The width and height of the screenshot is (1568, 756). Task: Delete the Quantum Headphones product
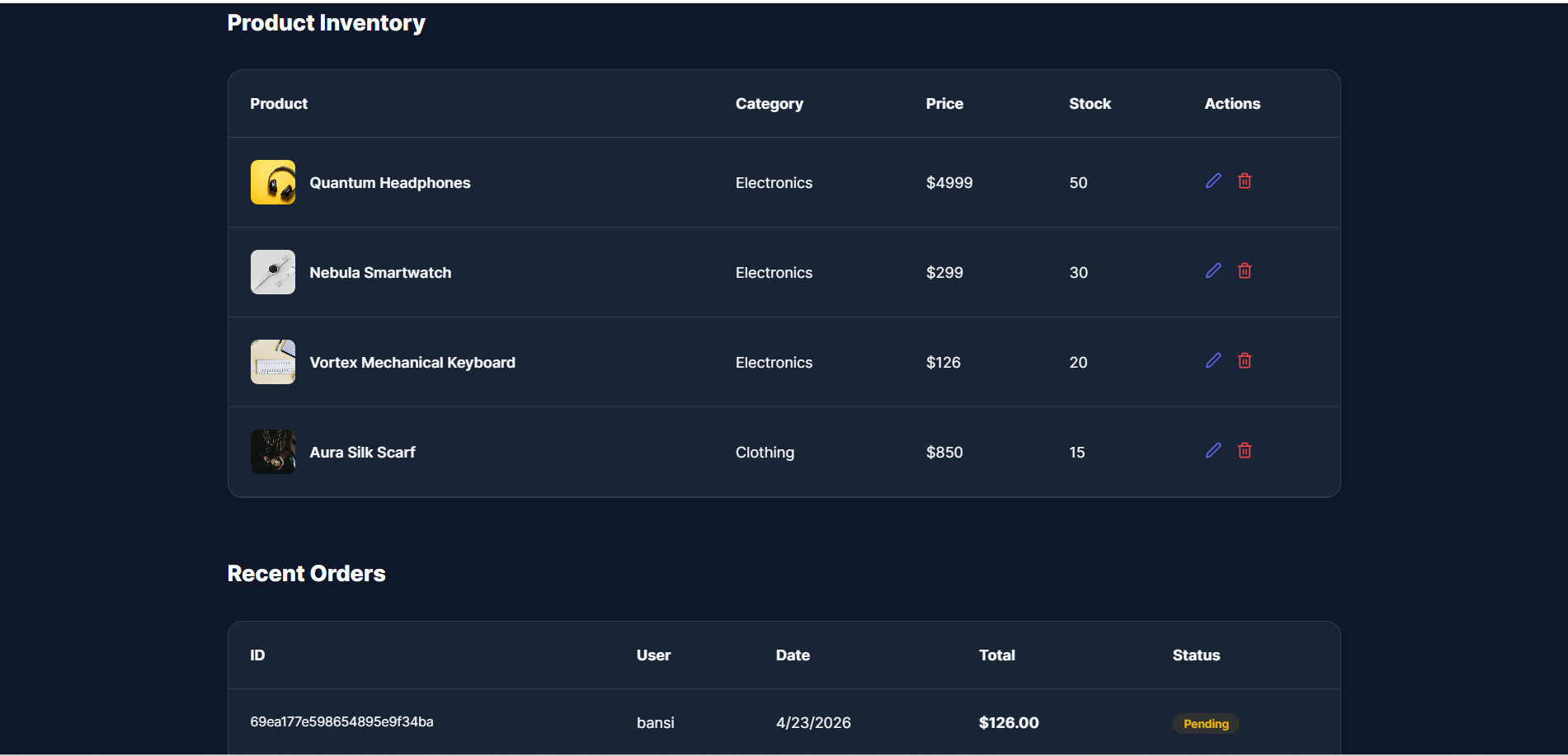1245,181
